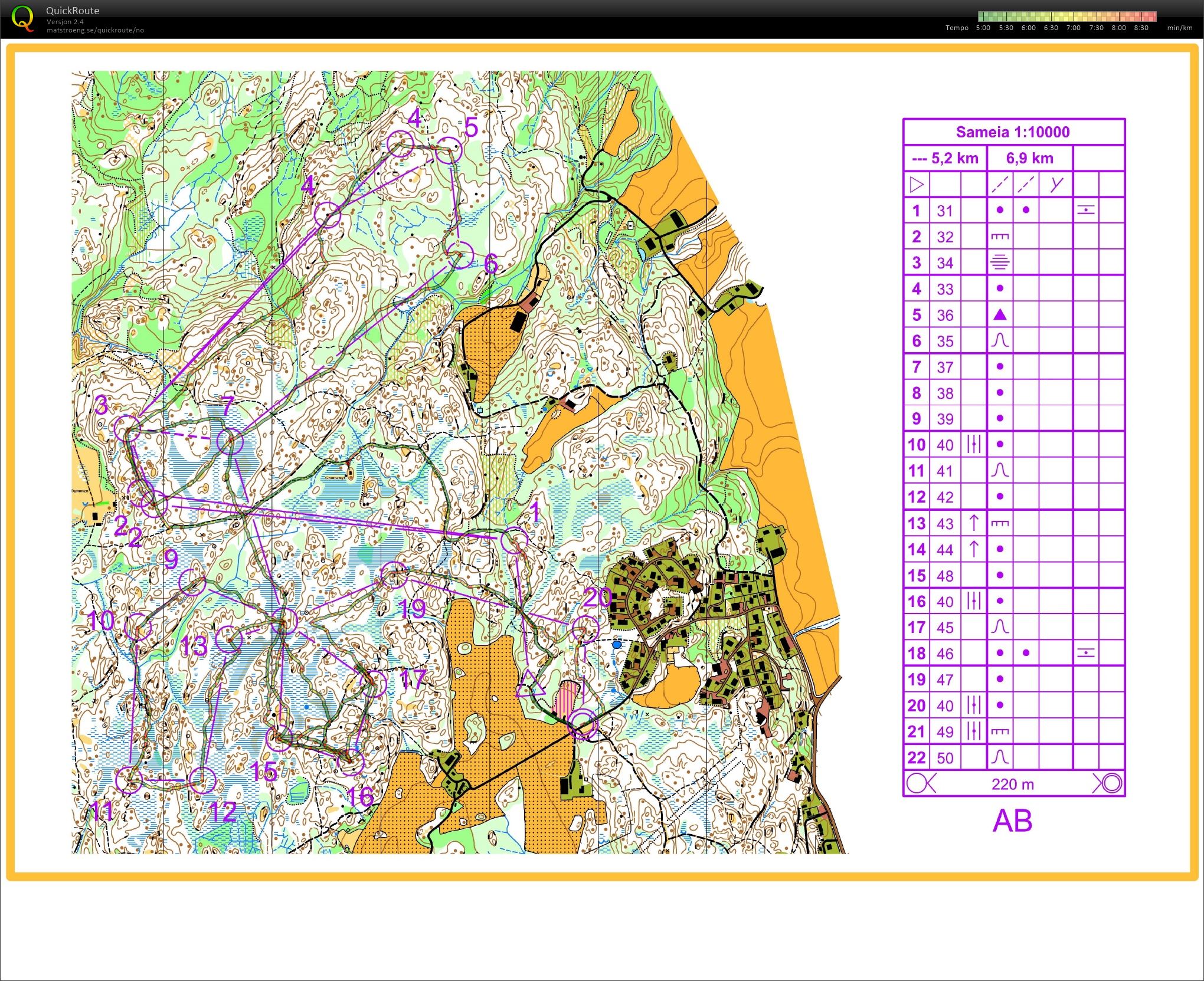1204x981 pixels.
Task: Click control circle 19 on the map
Action: (x=394, y=575)
